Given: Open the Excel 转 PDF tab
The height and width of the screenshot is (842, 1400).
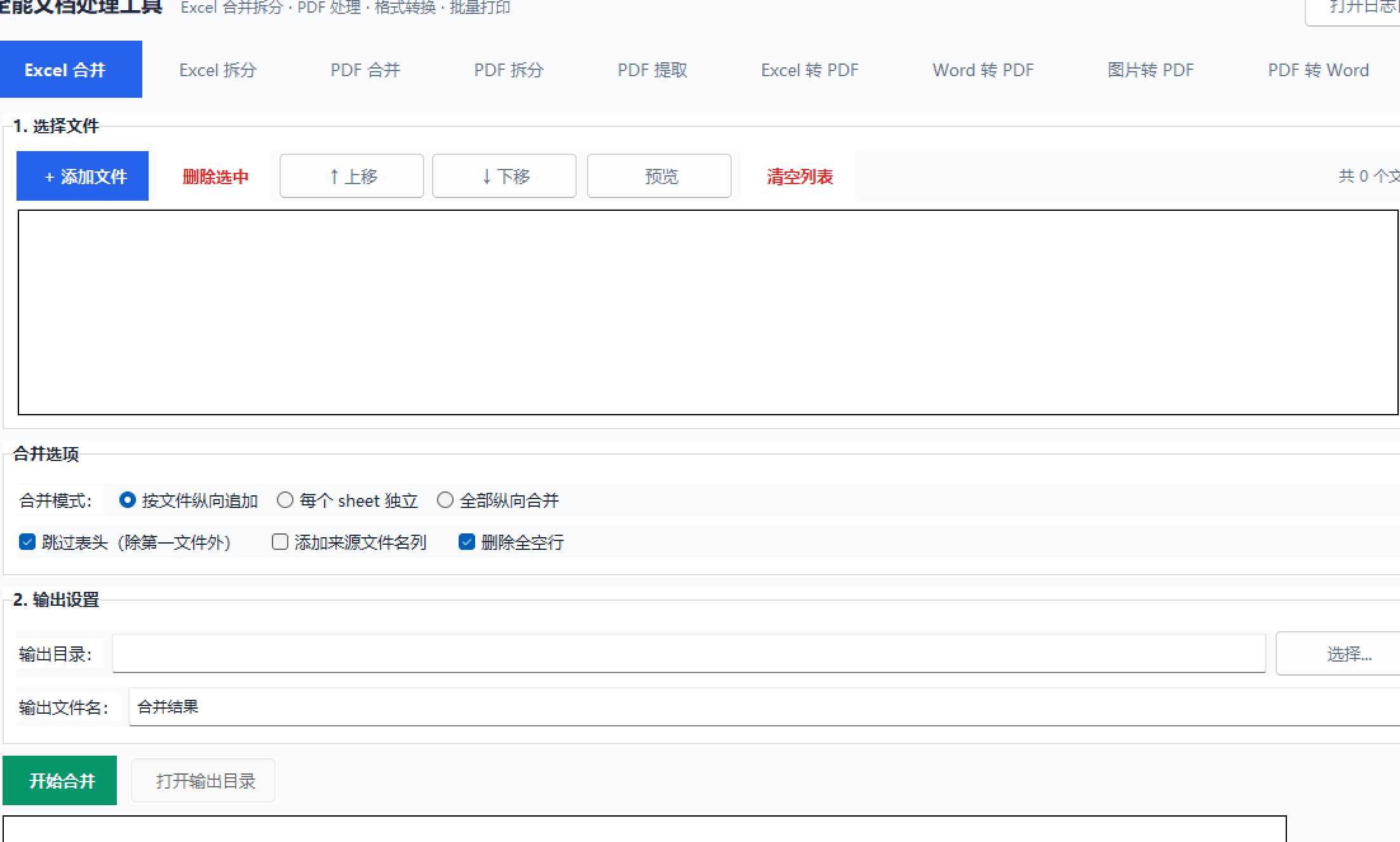Looking at the screenshot, I should (810, 69).
